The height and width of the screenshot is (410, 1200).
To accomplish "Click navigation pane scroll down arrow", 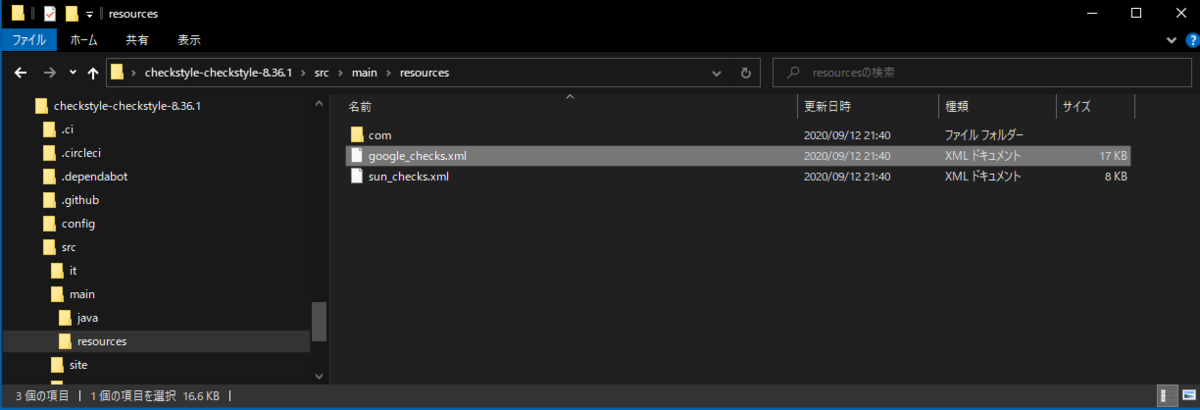I will click(x=319, y=376).
